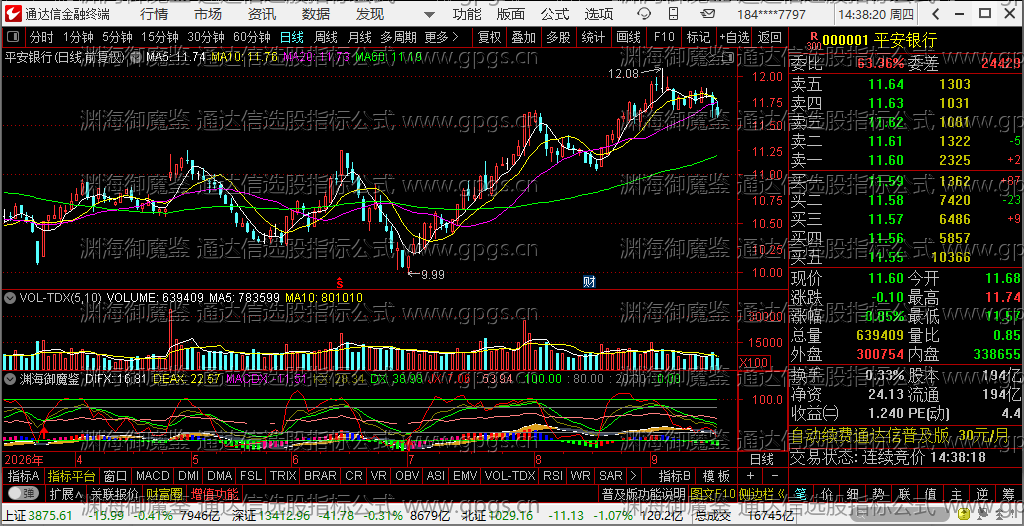The height and width of the screenshot is (526, 1024).
Task: Select the 价 tab in side panel
Action: tap(827, 493)
